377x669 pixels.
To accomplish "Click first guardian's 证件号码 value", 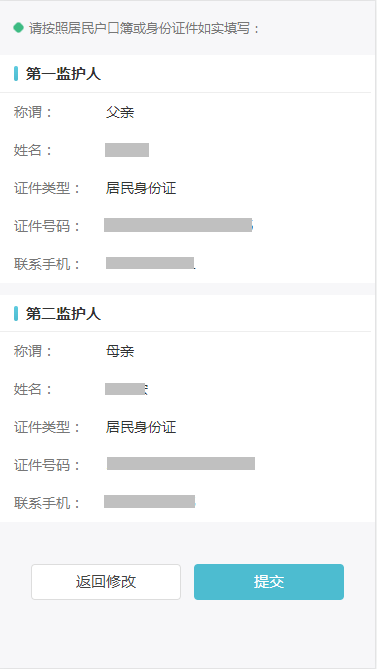I will coord(178,225).
